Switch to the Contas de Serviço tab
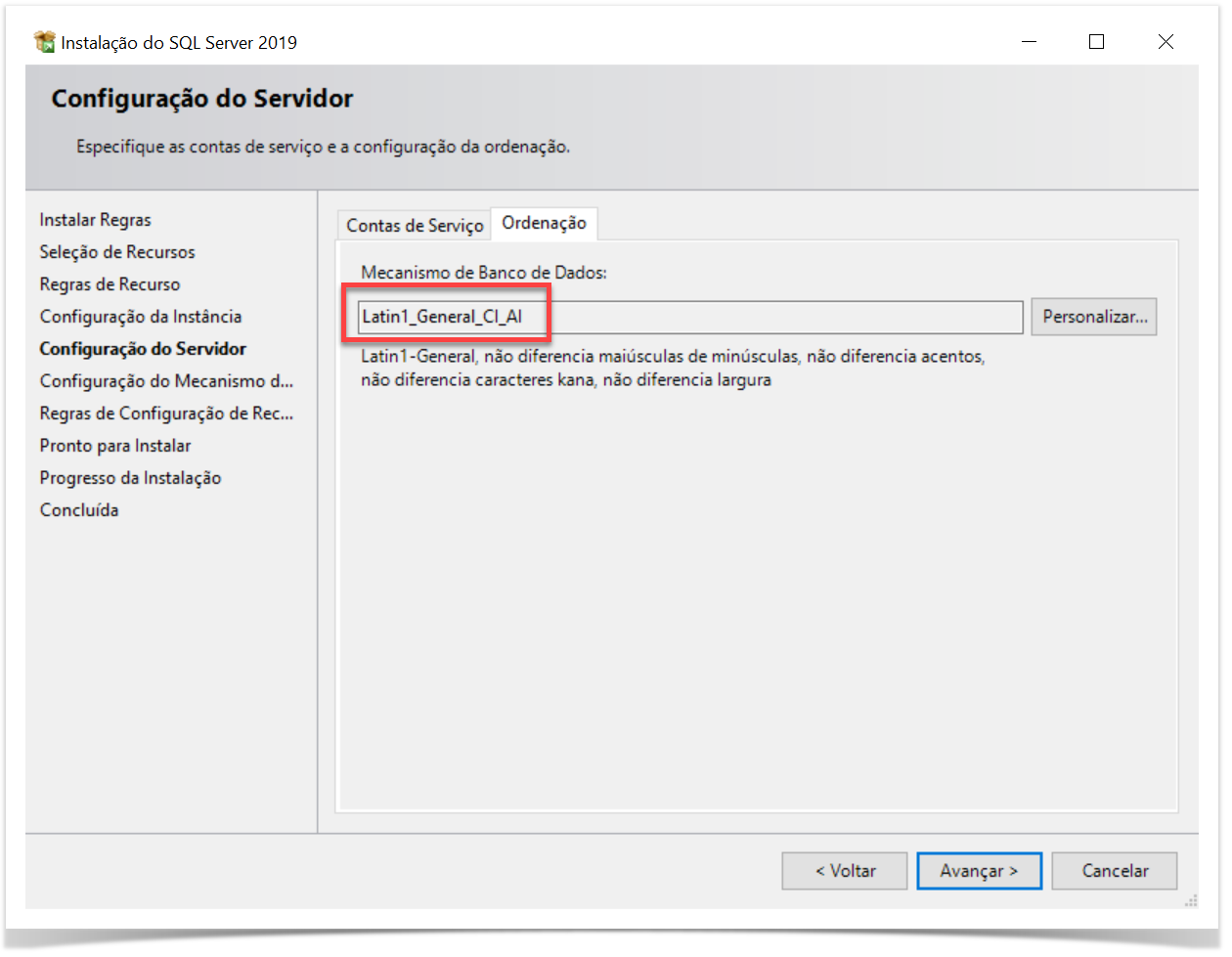The image size is (1232, 957). [x=415, y=226]
